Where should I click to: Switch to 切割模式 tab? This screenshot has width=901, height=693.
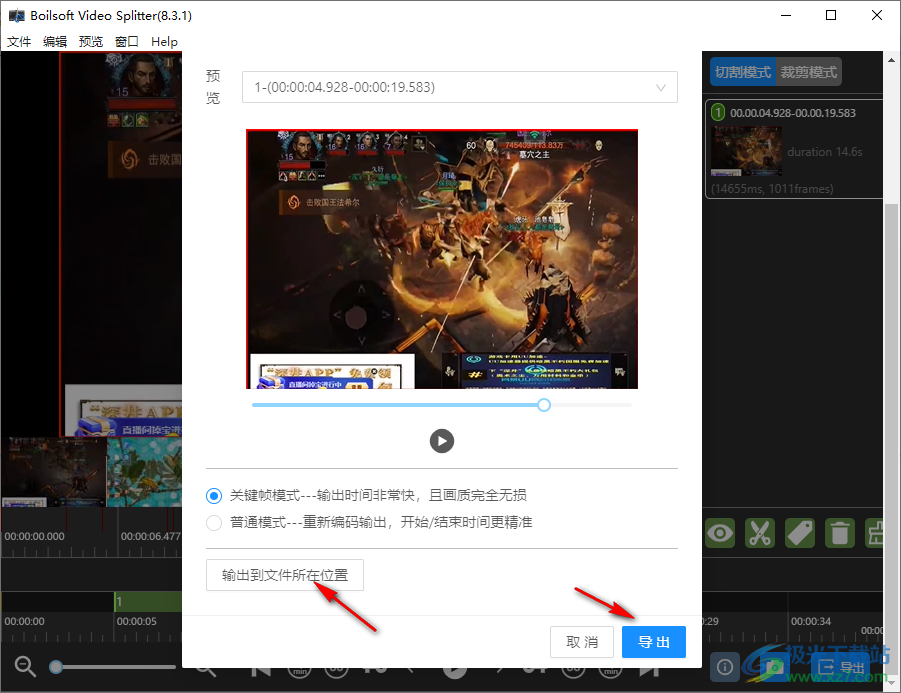point(742,72)
